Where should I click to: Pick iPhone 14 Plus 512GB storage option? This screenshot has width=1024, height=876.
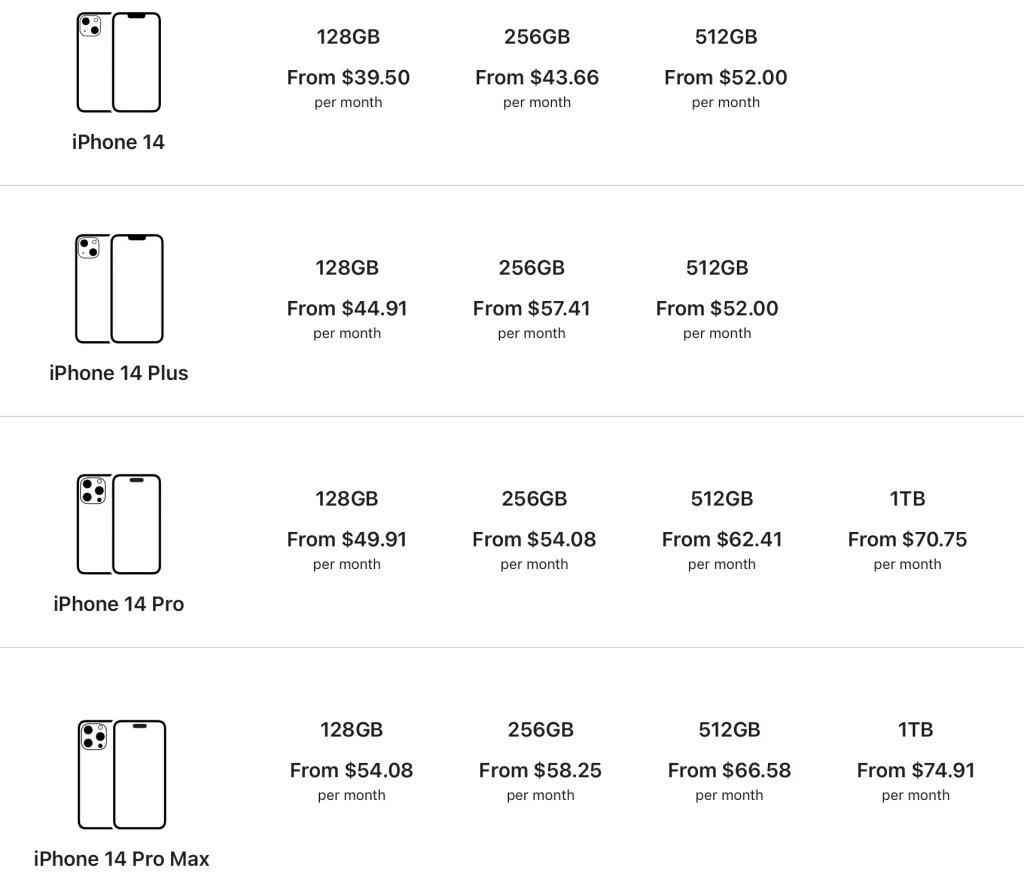tap(717, 299)
